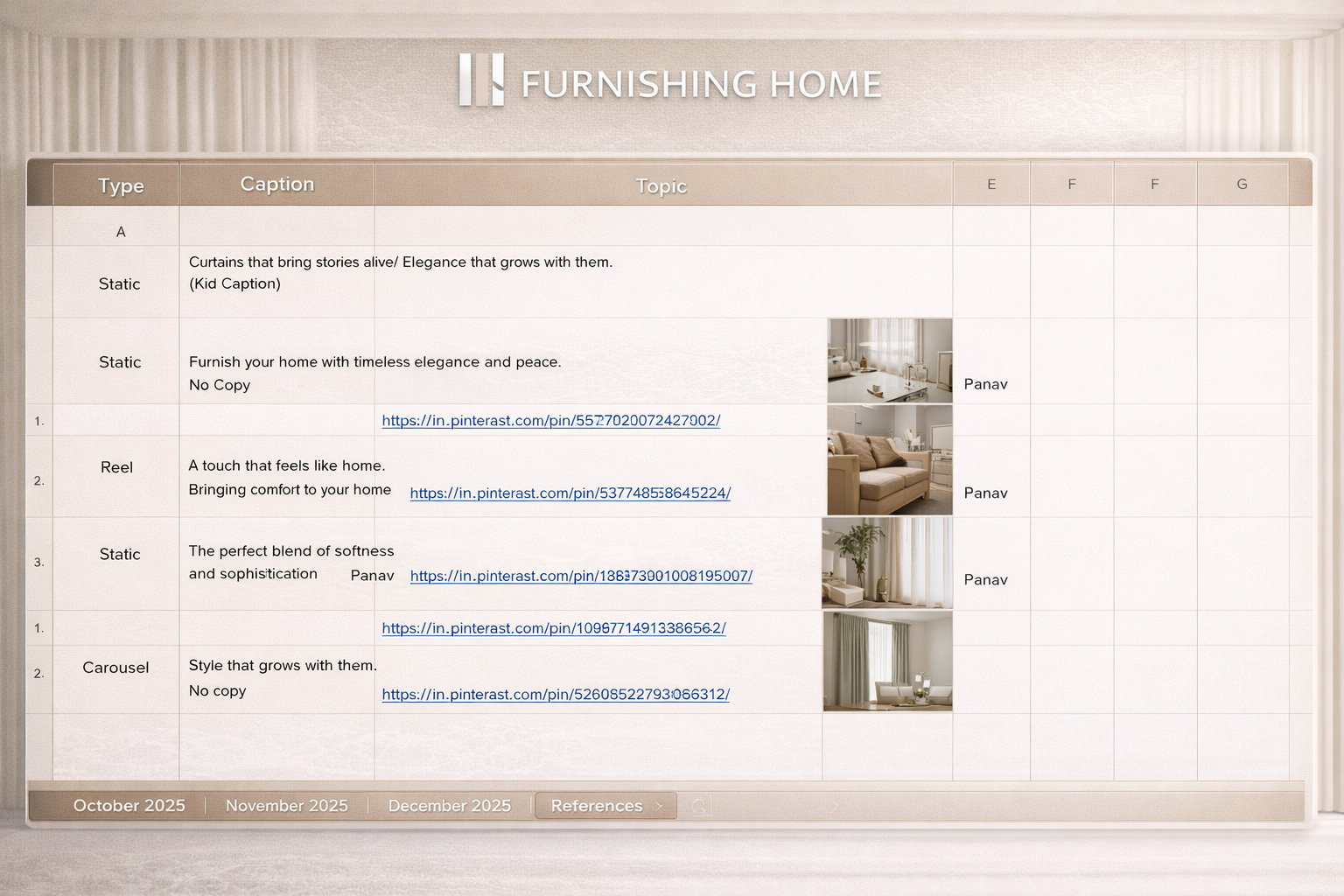Select the December 2025 sheet tab
The height and width of the screenshot is (896, 1344).
click(450, 806)
